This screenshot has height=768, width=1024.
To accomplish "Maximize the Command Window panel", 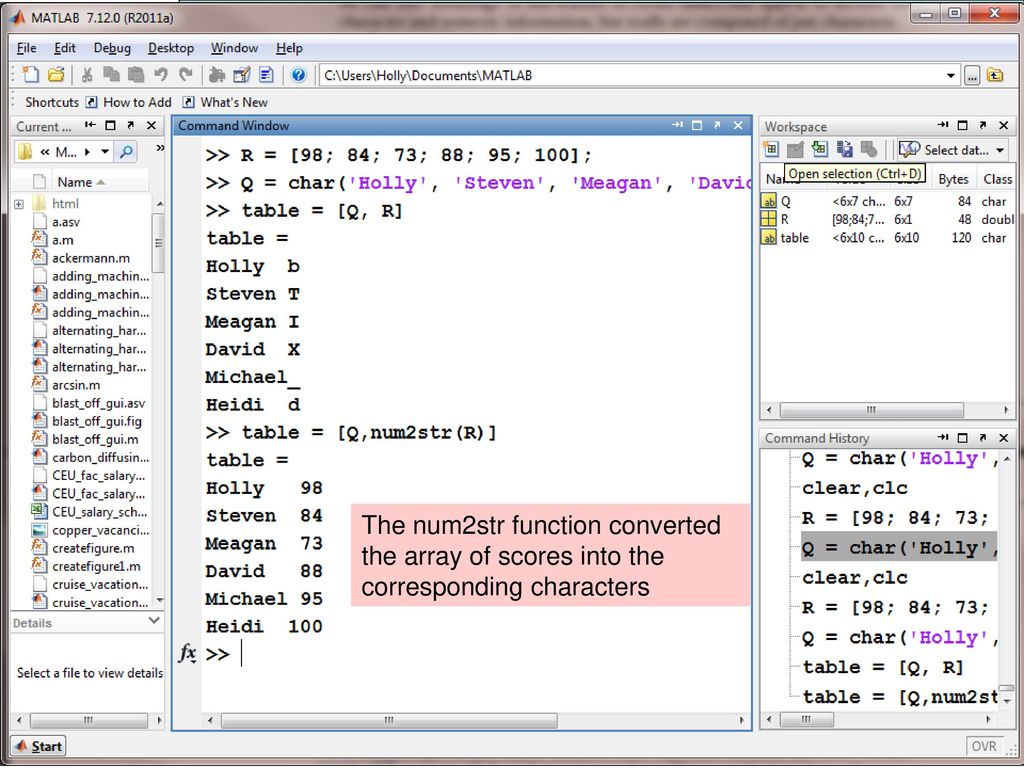I will 697,125.
